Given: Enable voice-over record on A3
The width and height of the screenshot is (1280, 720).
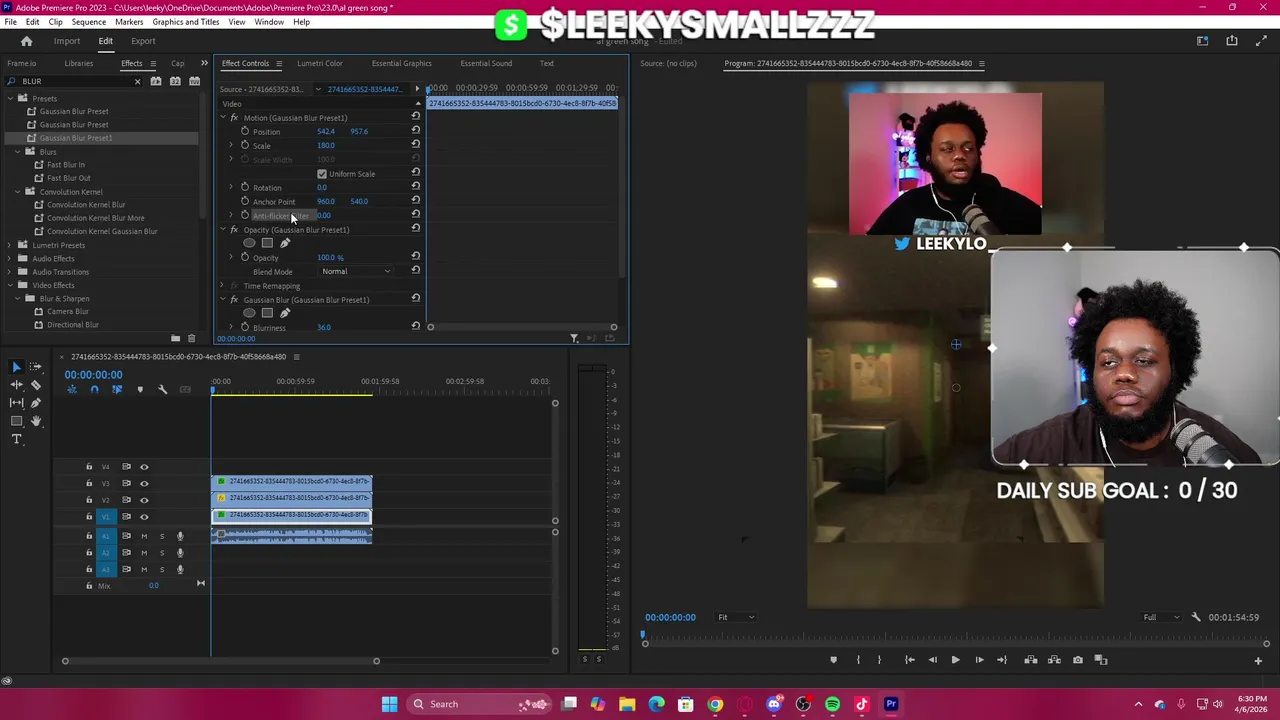Looking at the screenshot, I should click(x=180, y=569).
